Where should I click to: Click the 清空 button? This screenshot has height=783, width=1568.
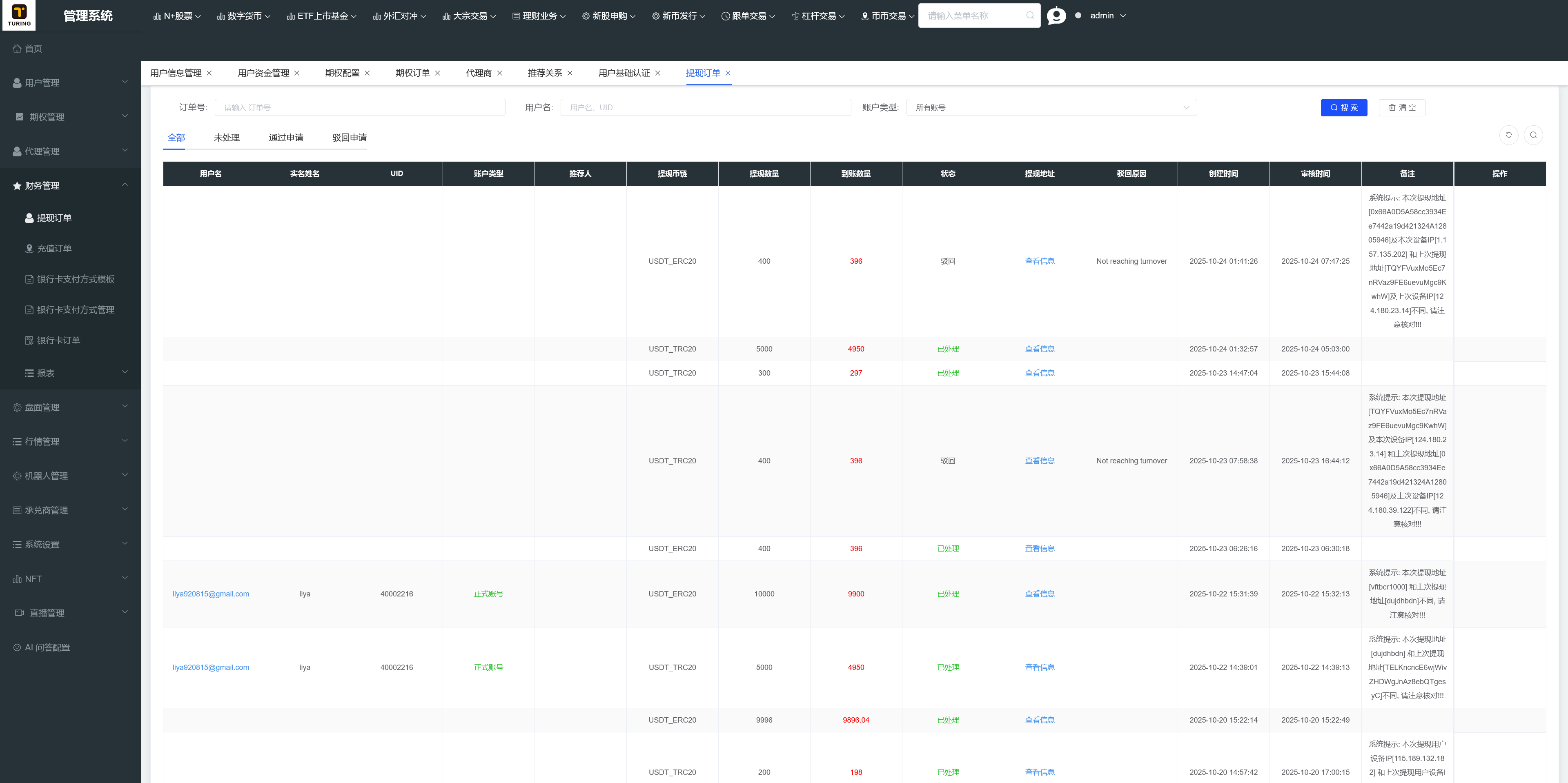coord(1401,108)
